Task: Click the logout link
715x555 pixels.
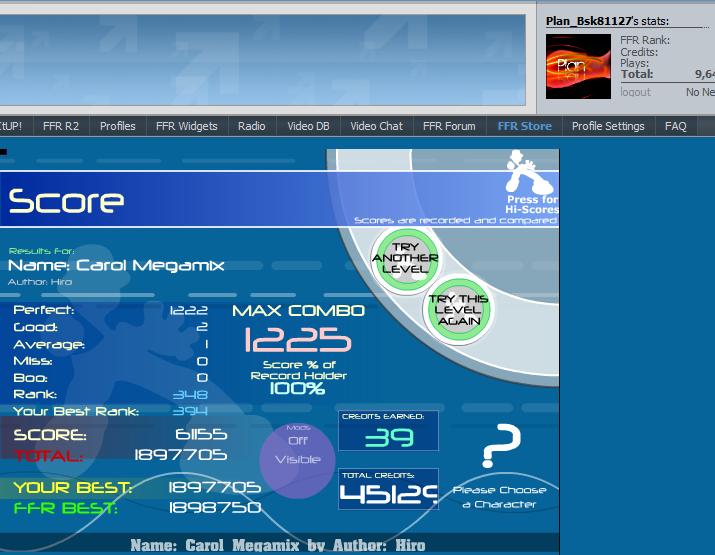Action: tap(635, 92)
